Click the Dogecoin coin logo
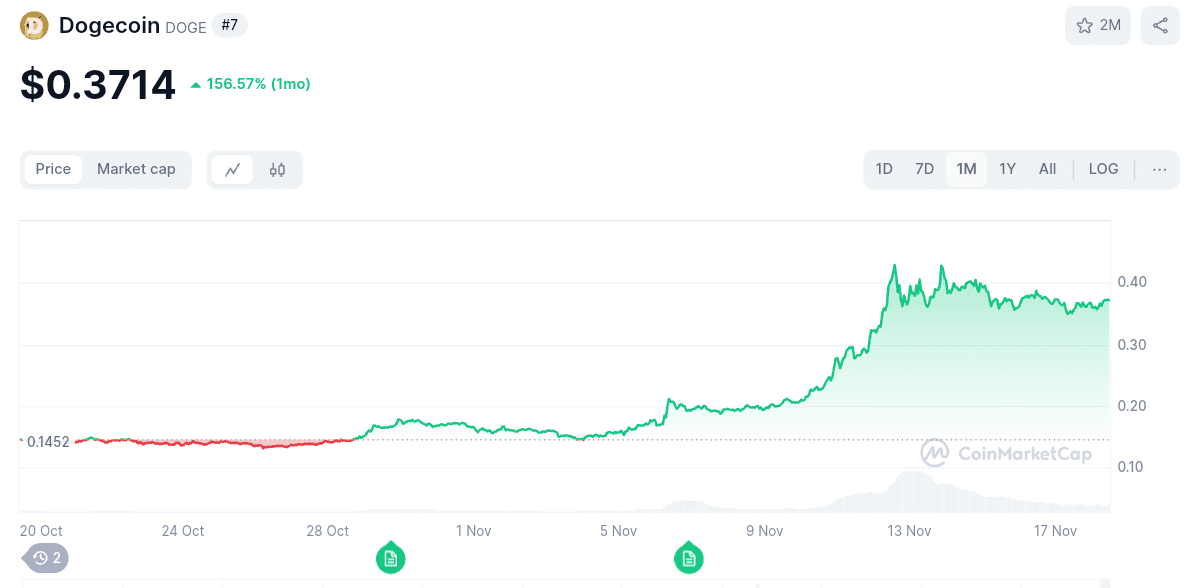 click(x=33, y=24)
